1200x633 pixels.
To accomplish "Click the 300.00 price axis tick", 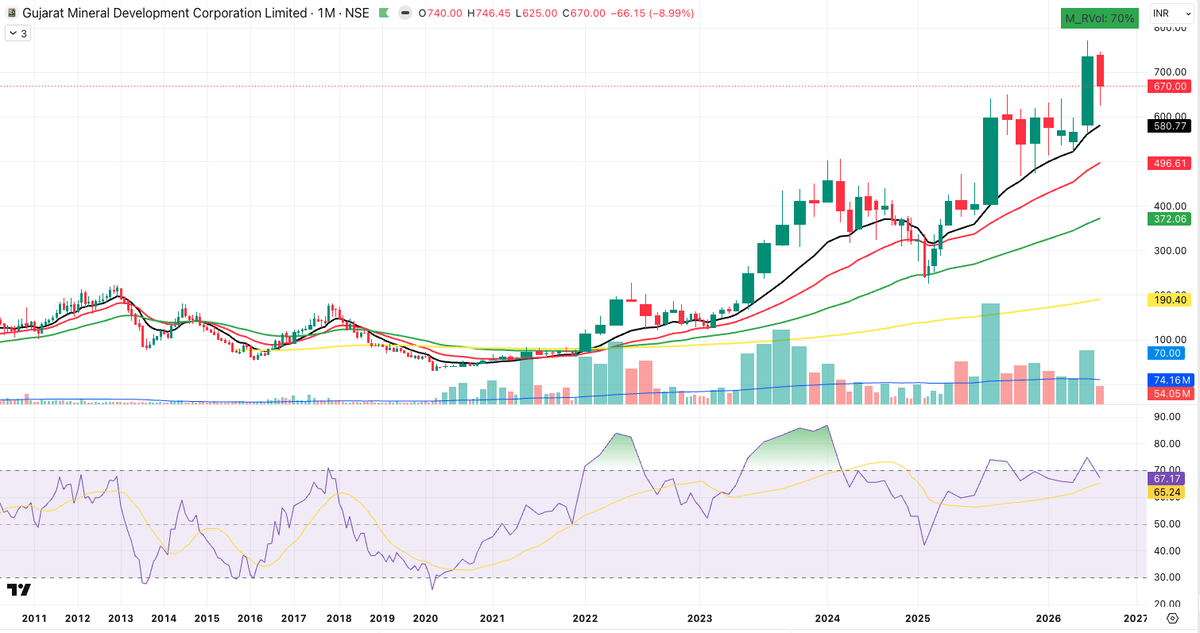I will point(1169,251).
